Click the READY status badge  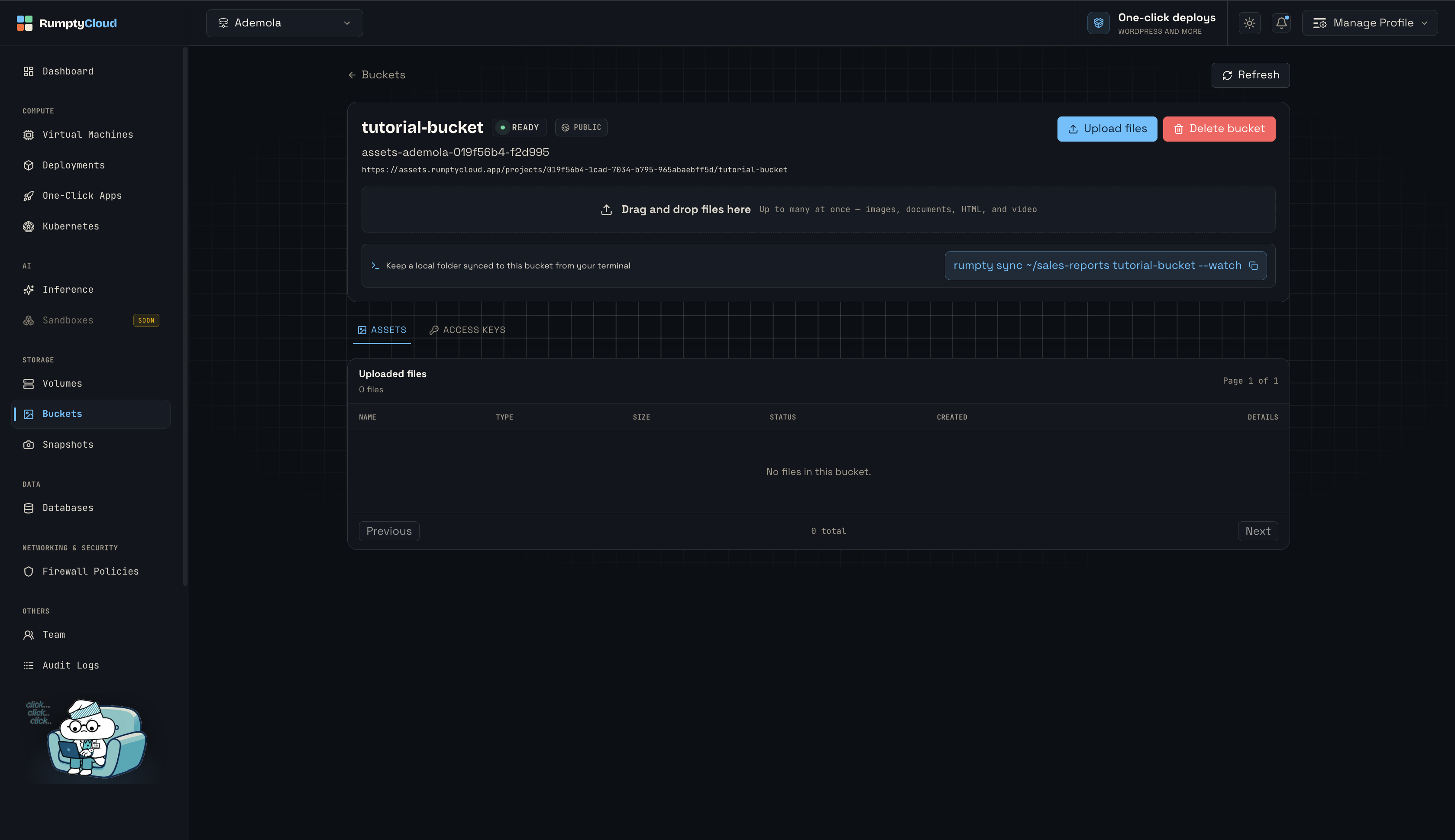pyautogui.click(x=519, y=127)
